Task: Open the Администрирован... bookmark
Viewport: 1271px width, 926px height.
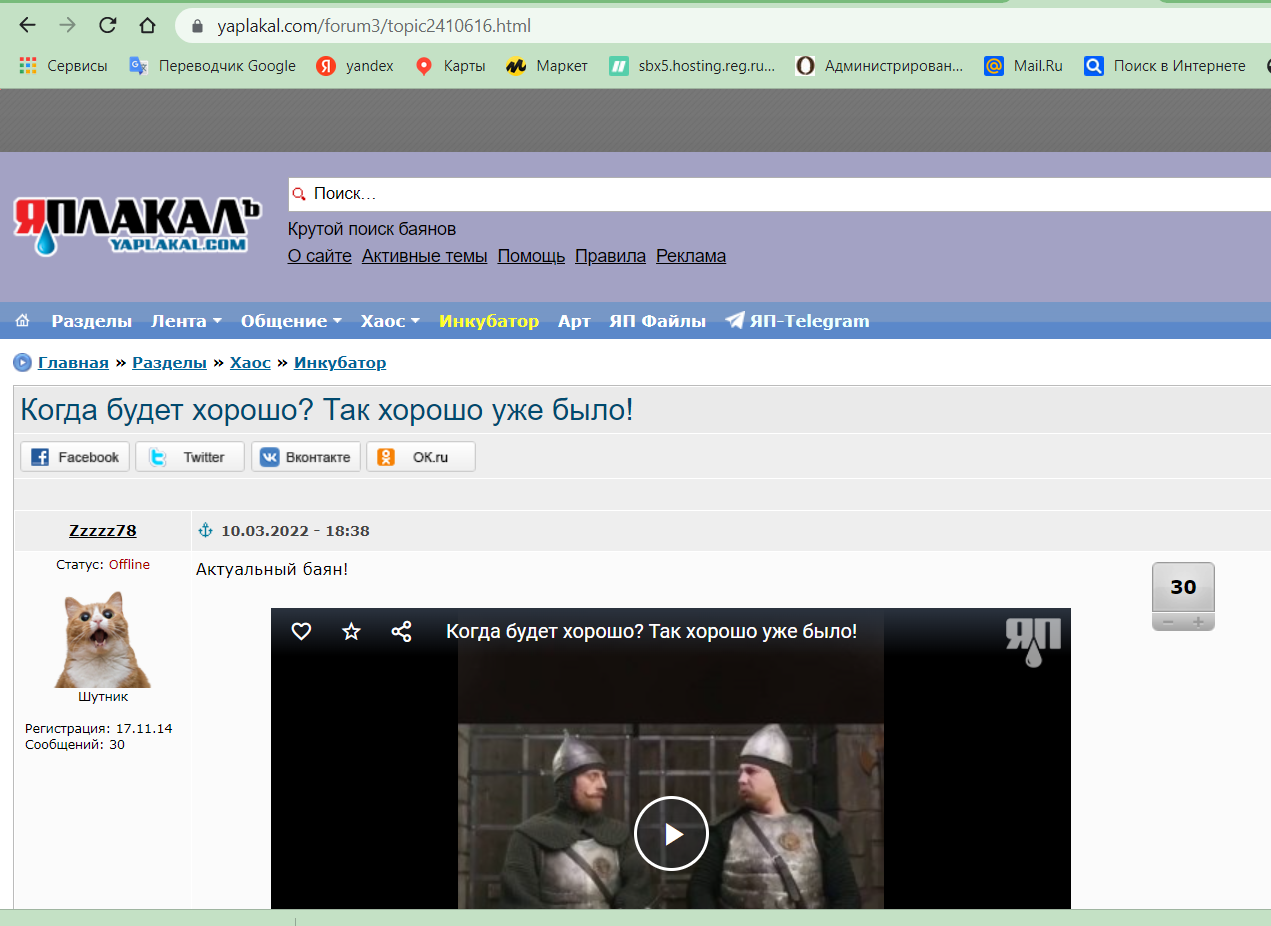Action: point(879,66)
